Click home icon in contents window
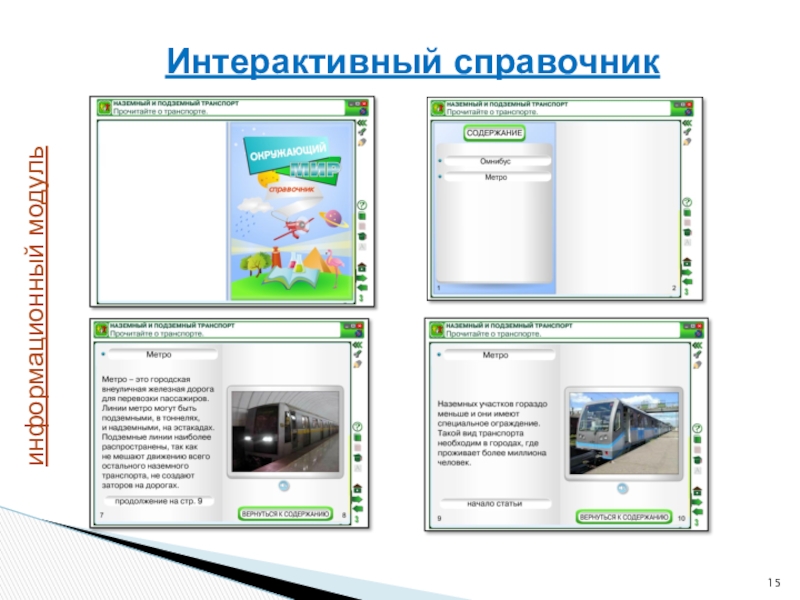This screenshot has width=800, height=600. (x=687, y=262)
